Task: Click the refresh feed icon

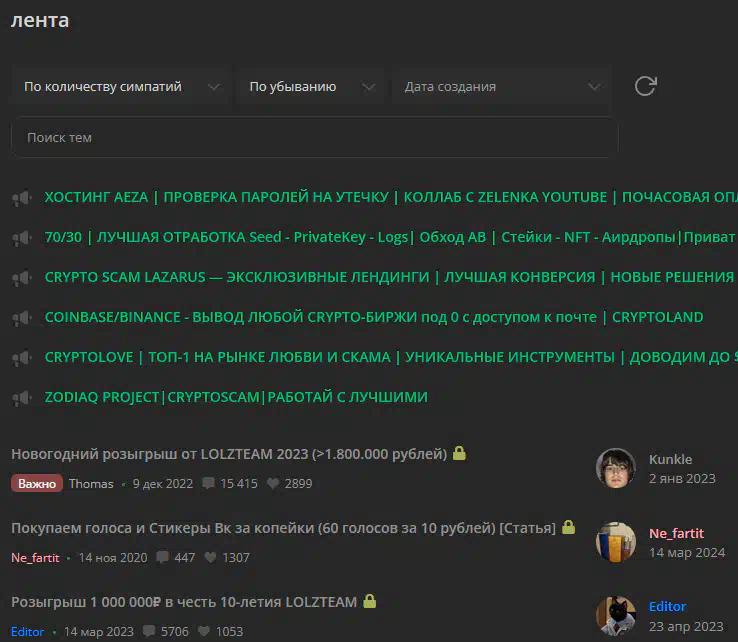Action: coord(645,86)
